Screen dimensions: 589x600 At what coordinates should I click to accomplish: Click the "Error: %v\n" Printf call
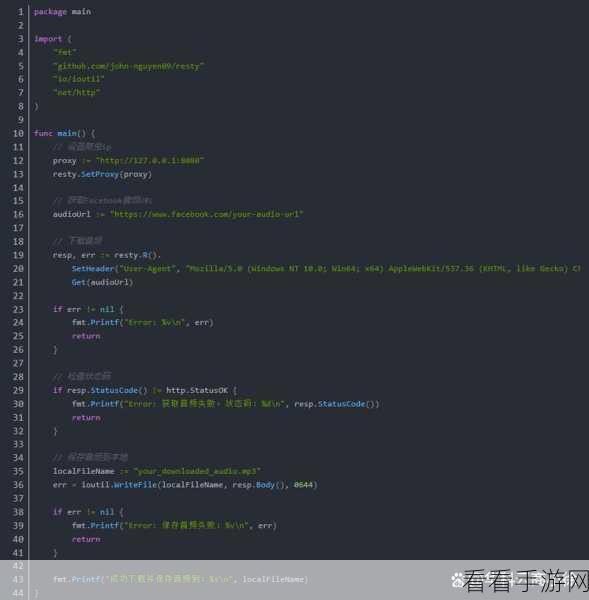[142, 323]
